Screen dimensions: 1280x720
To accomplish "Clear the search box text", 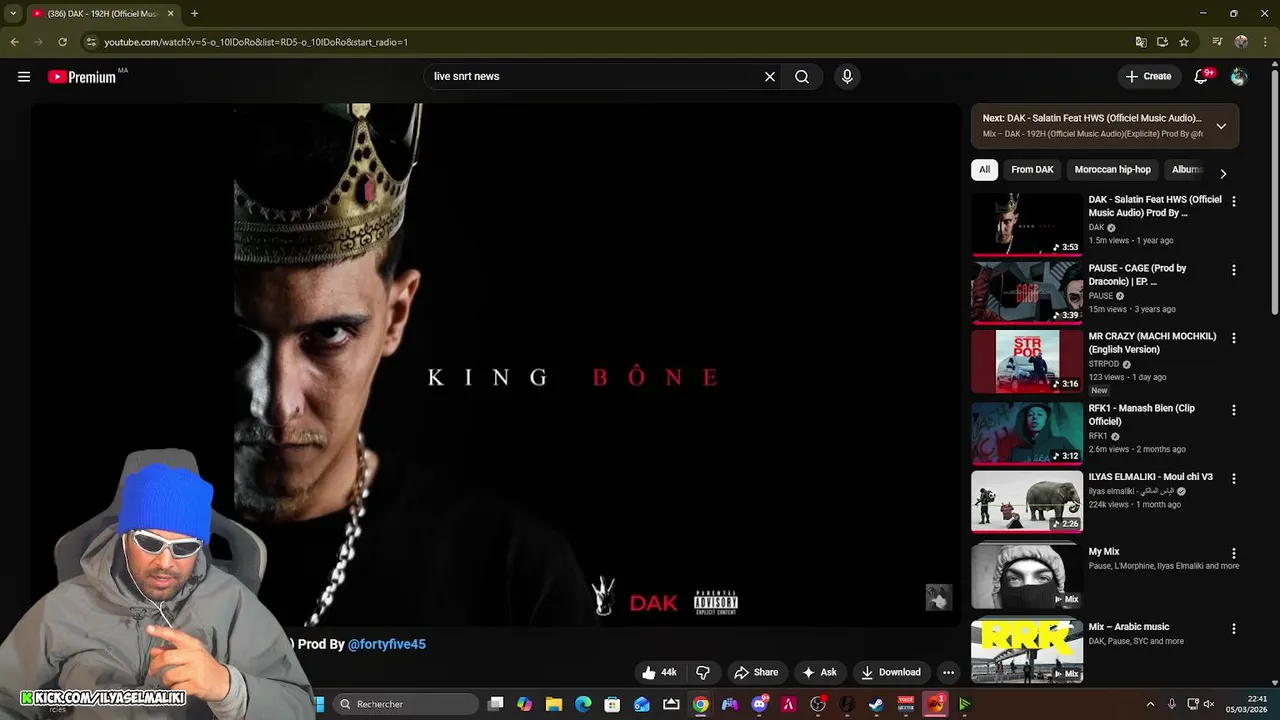I will pyautogui.click(x=770, y=76).
